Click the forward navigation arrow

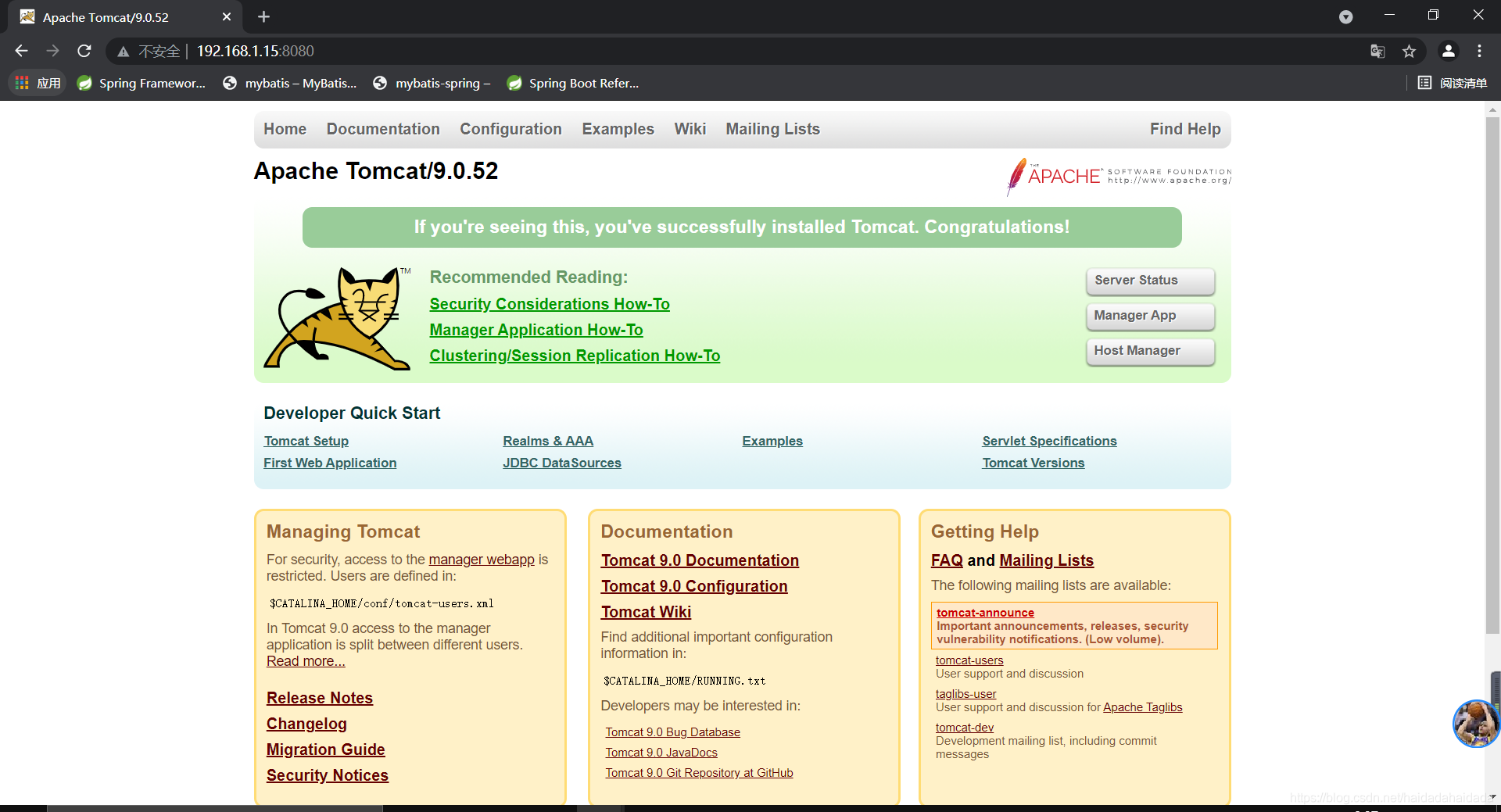[x=52, y=51]
